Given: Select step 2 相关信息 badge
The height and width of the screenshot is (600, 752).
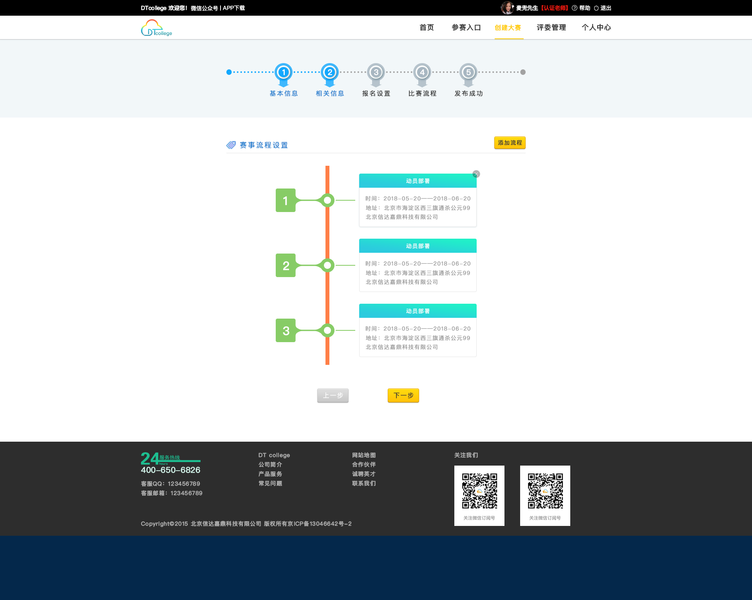Looking at the screenshot, I should pos(329,74).
